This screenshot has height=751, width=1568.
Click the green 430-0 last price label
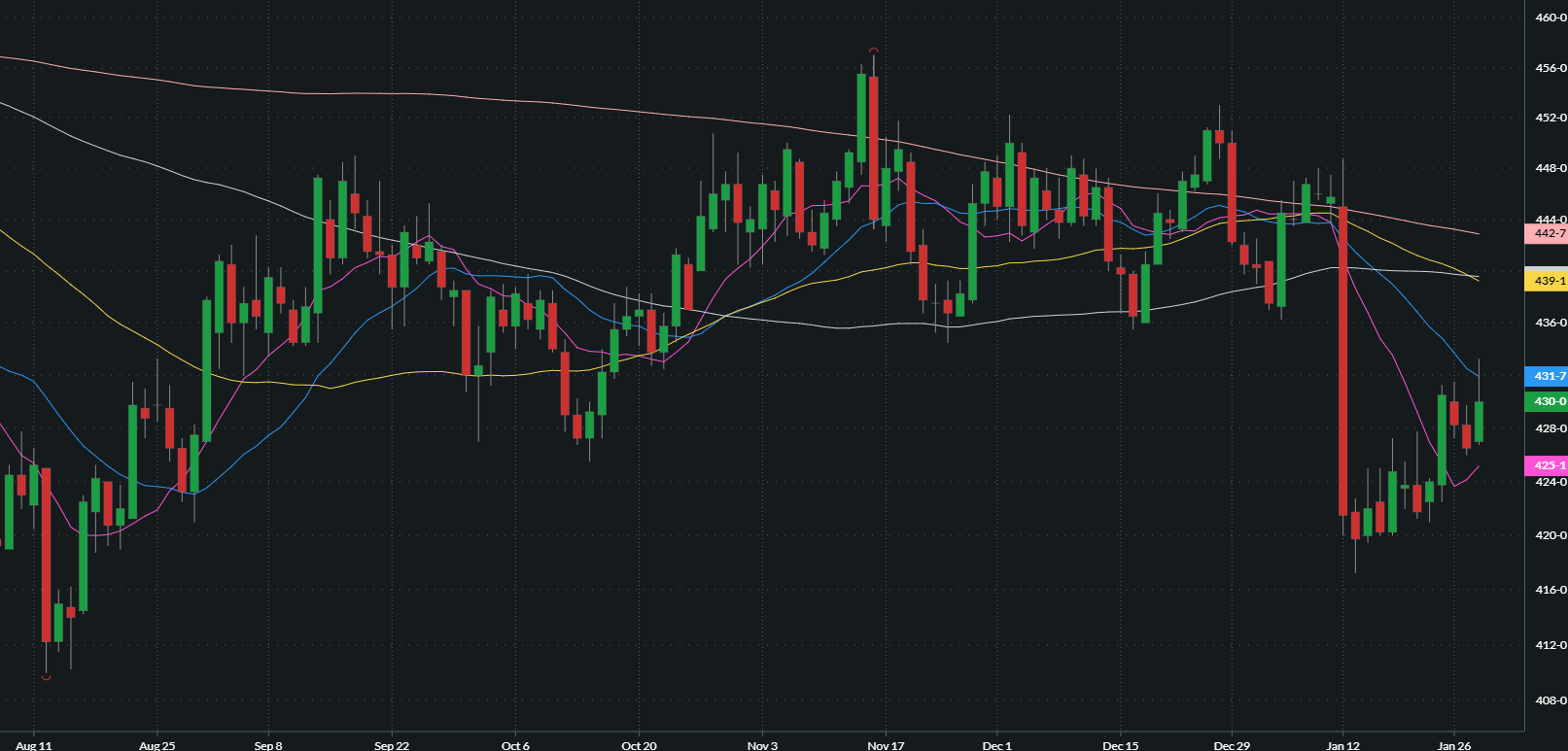pos(1547,401)
